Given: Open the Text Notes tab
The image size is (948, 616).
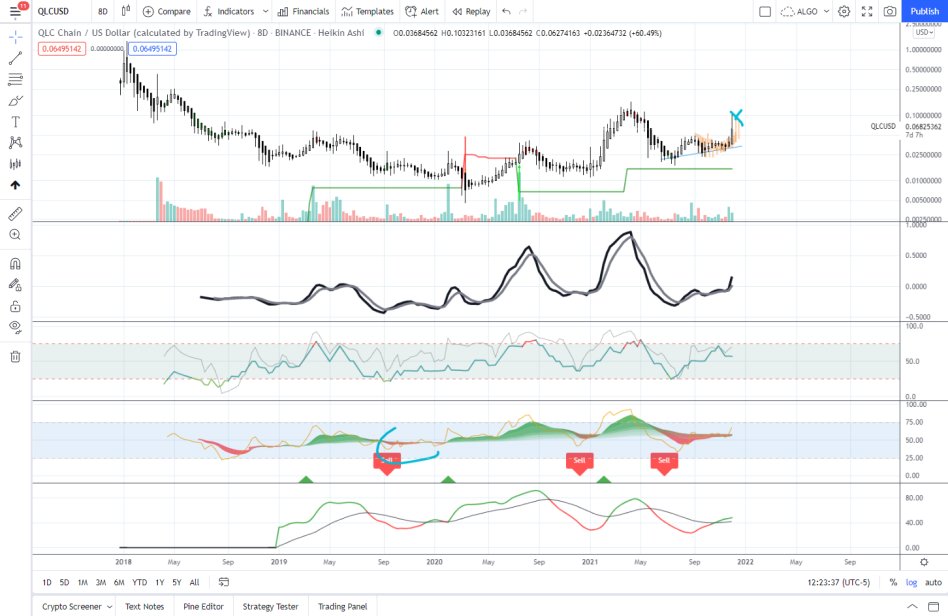Looking at the screenshot, I should tap(144, 606).
